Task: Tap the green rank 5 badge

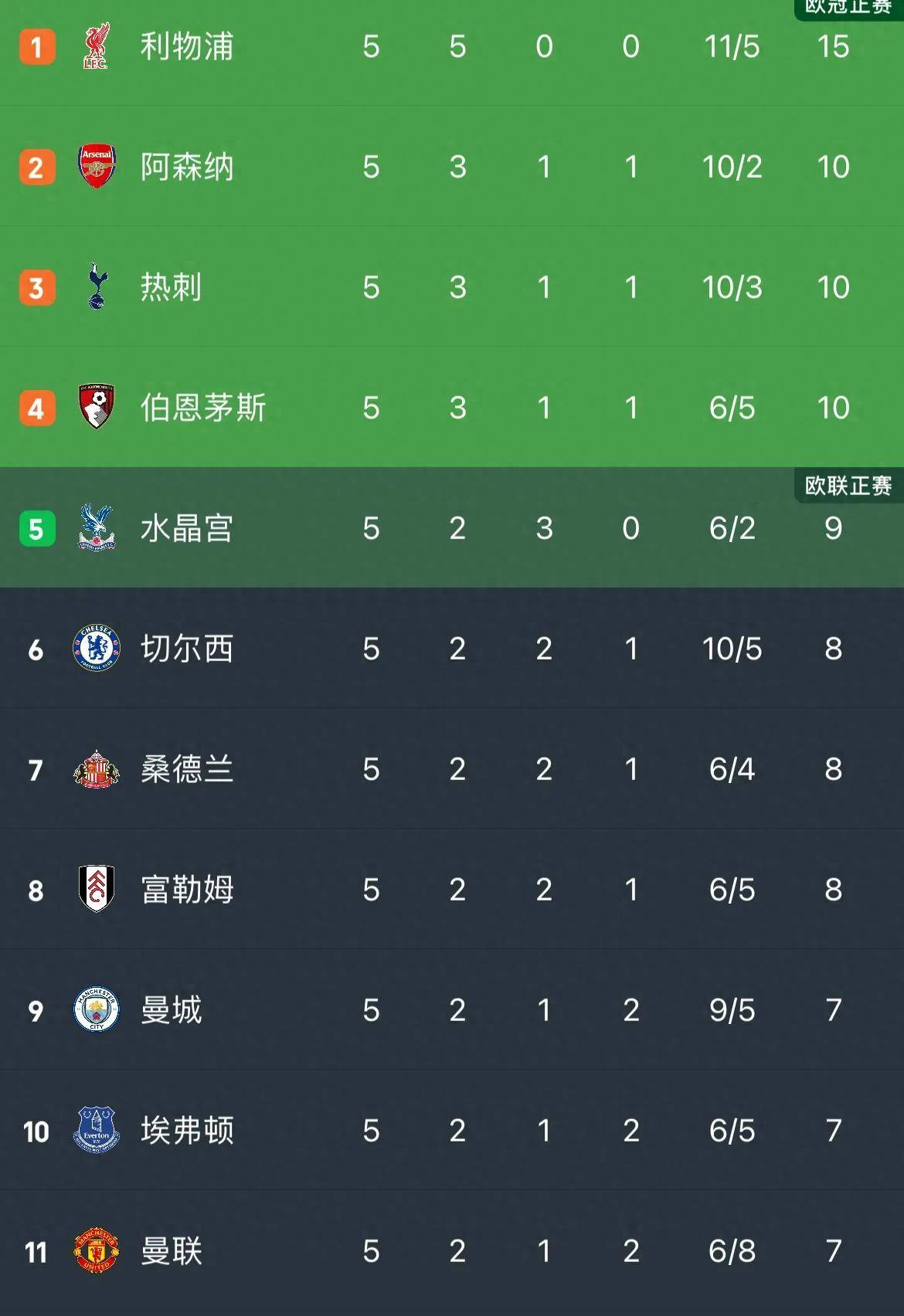Action: 36,529
